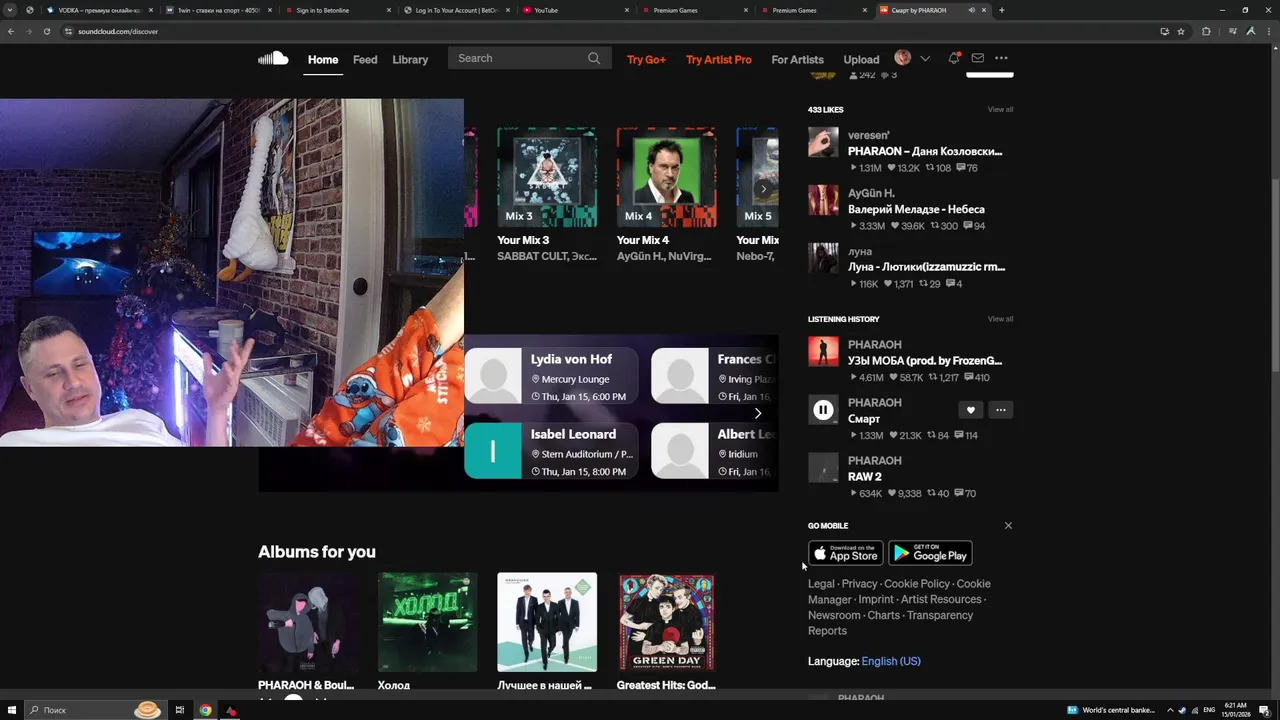1280x720 pixels.
Task: Open the Chrome three-dot menu
Action: coord(1269,31)
